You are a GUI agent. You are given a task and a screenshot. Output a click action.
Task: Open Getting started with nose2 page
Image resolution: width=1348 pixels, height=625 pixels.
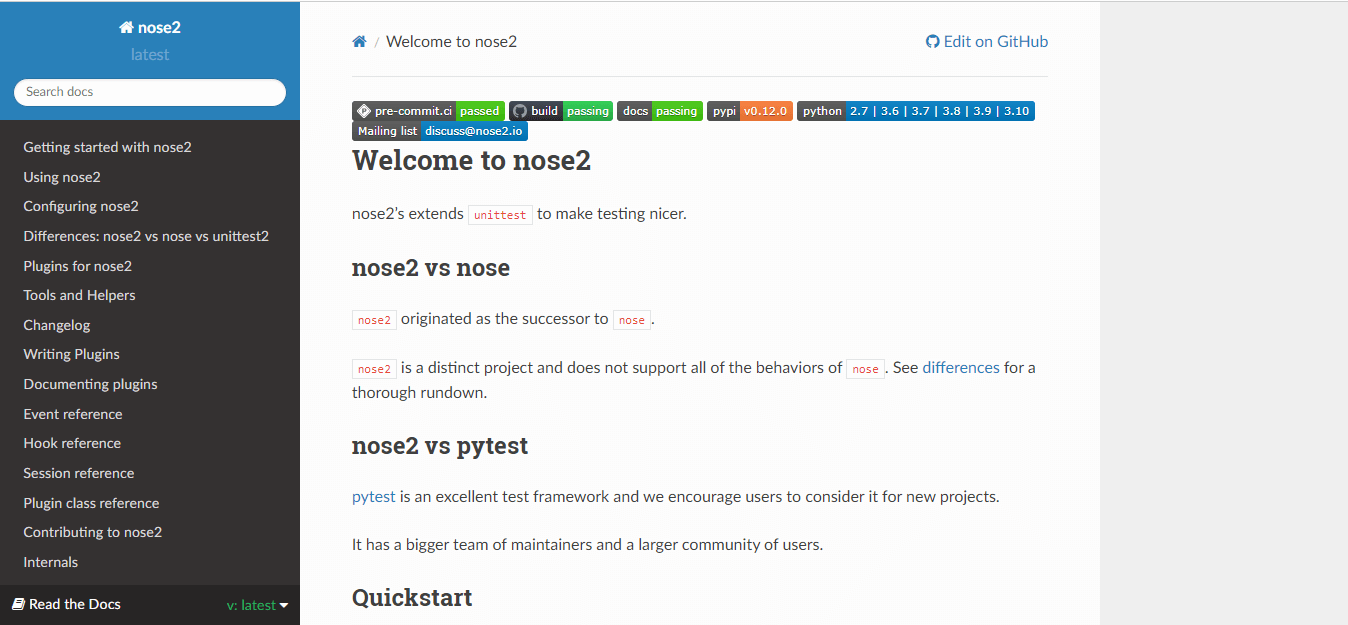coord(107,147)
